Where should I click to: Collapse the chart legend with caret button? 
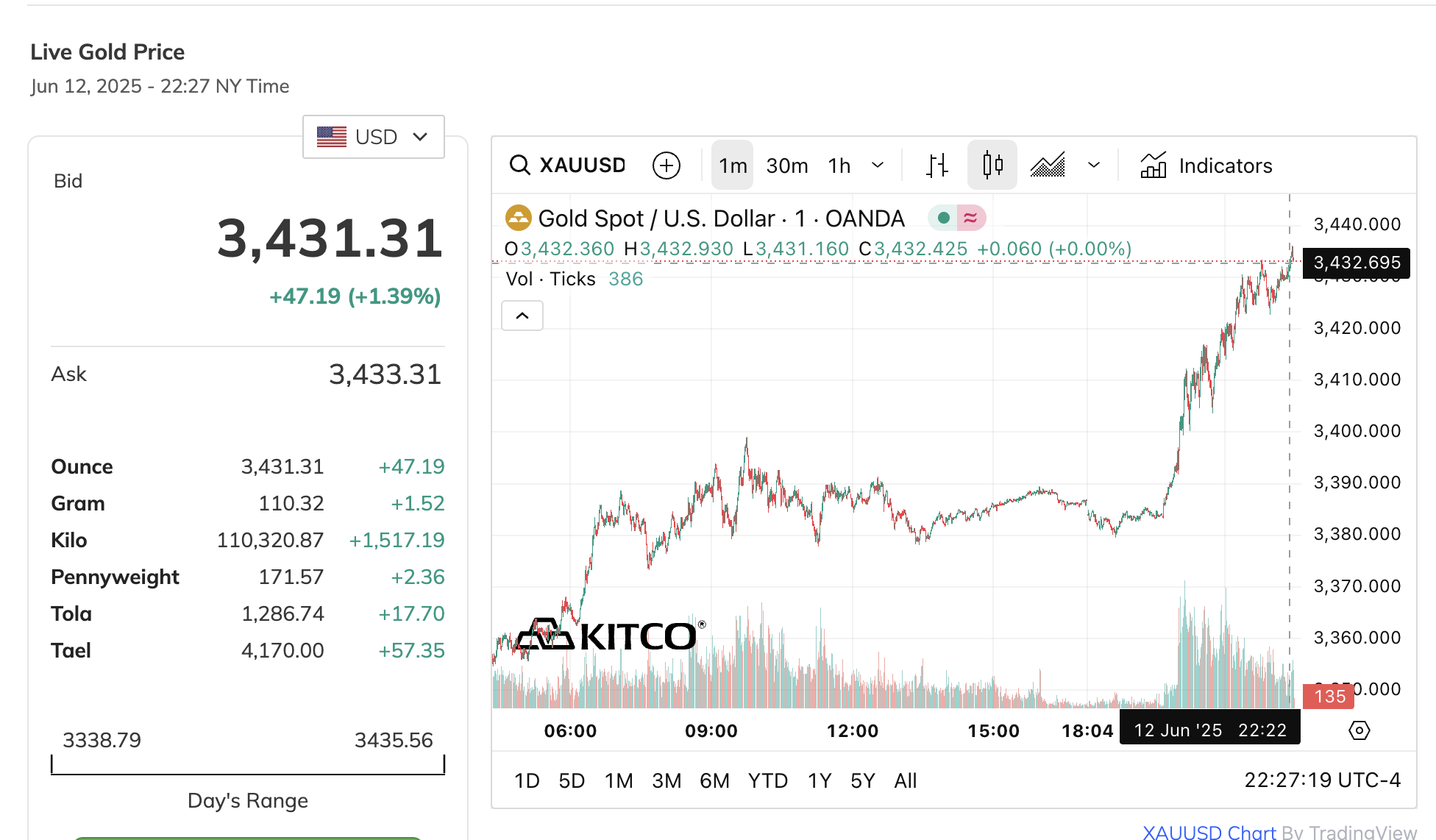[x=522, y=316]
